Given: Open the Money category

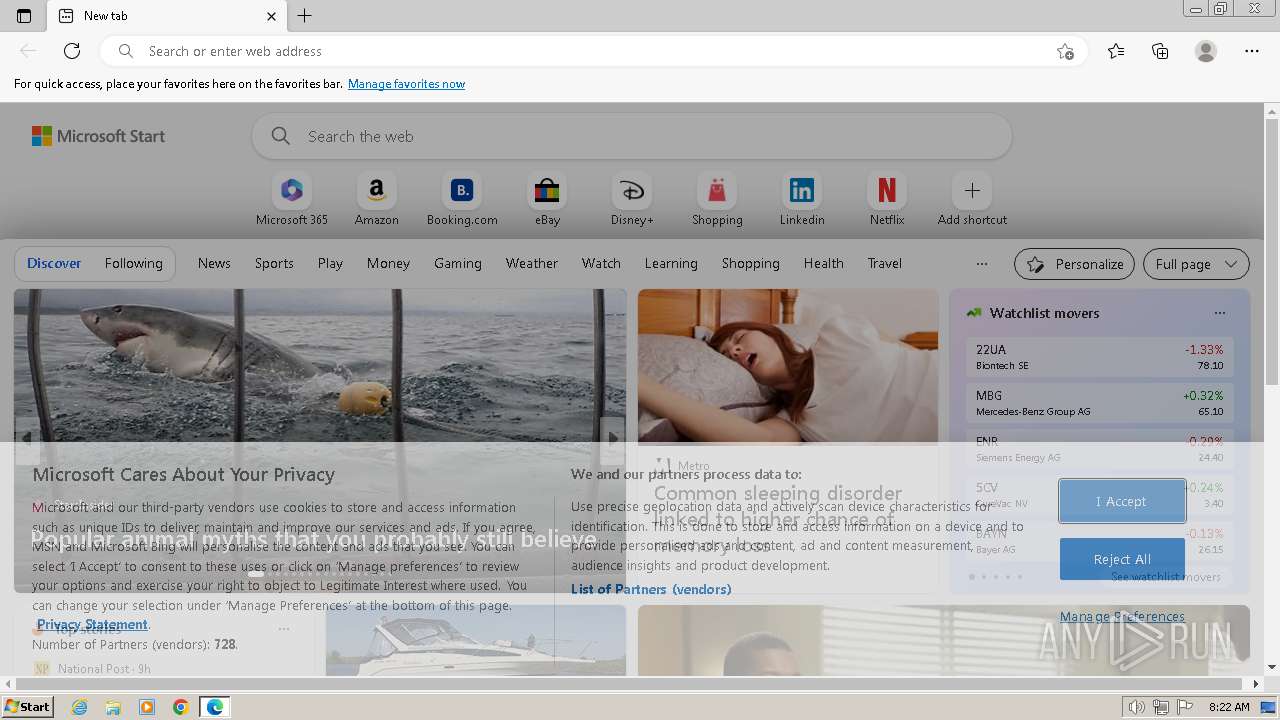Looking at the screenshot, I should point(388,263).
